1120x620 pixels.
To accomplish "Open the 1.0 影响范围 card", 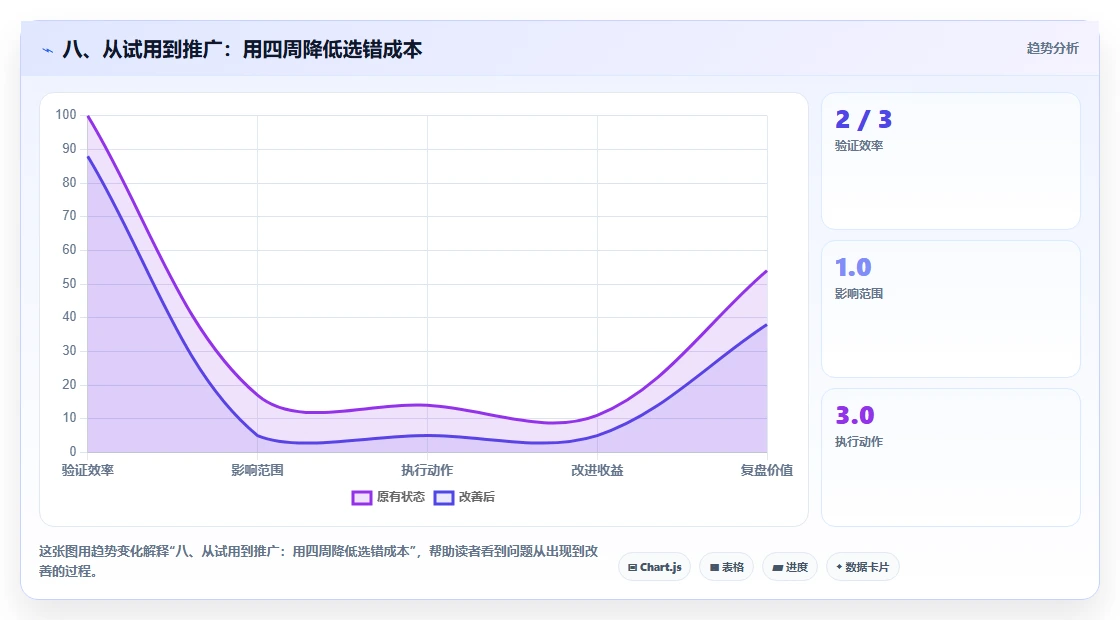I will [951, 309].
